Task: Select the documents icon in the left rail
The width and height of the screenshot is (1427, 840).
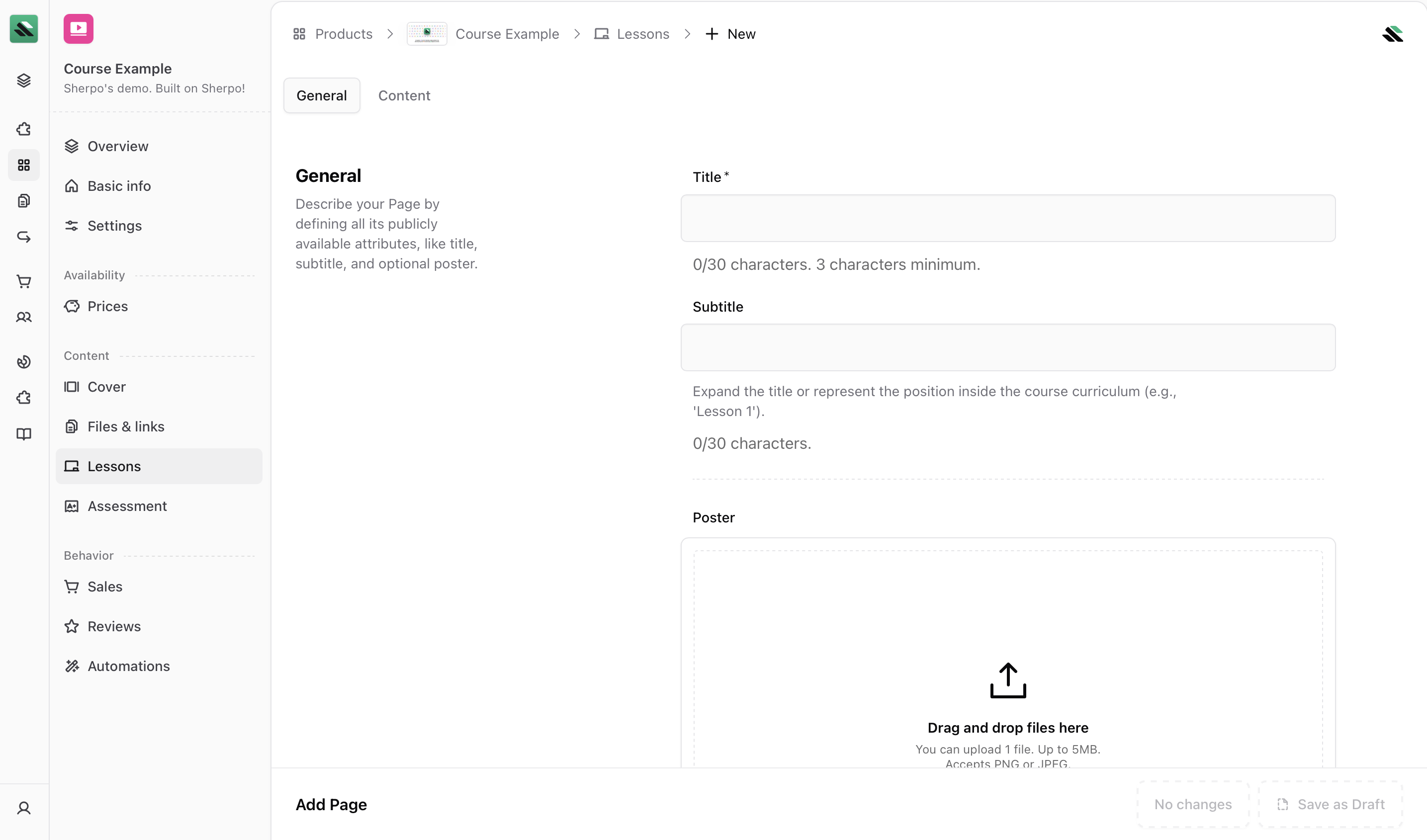Action: [23, 200]
